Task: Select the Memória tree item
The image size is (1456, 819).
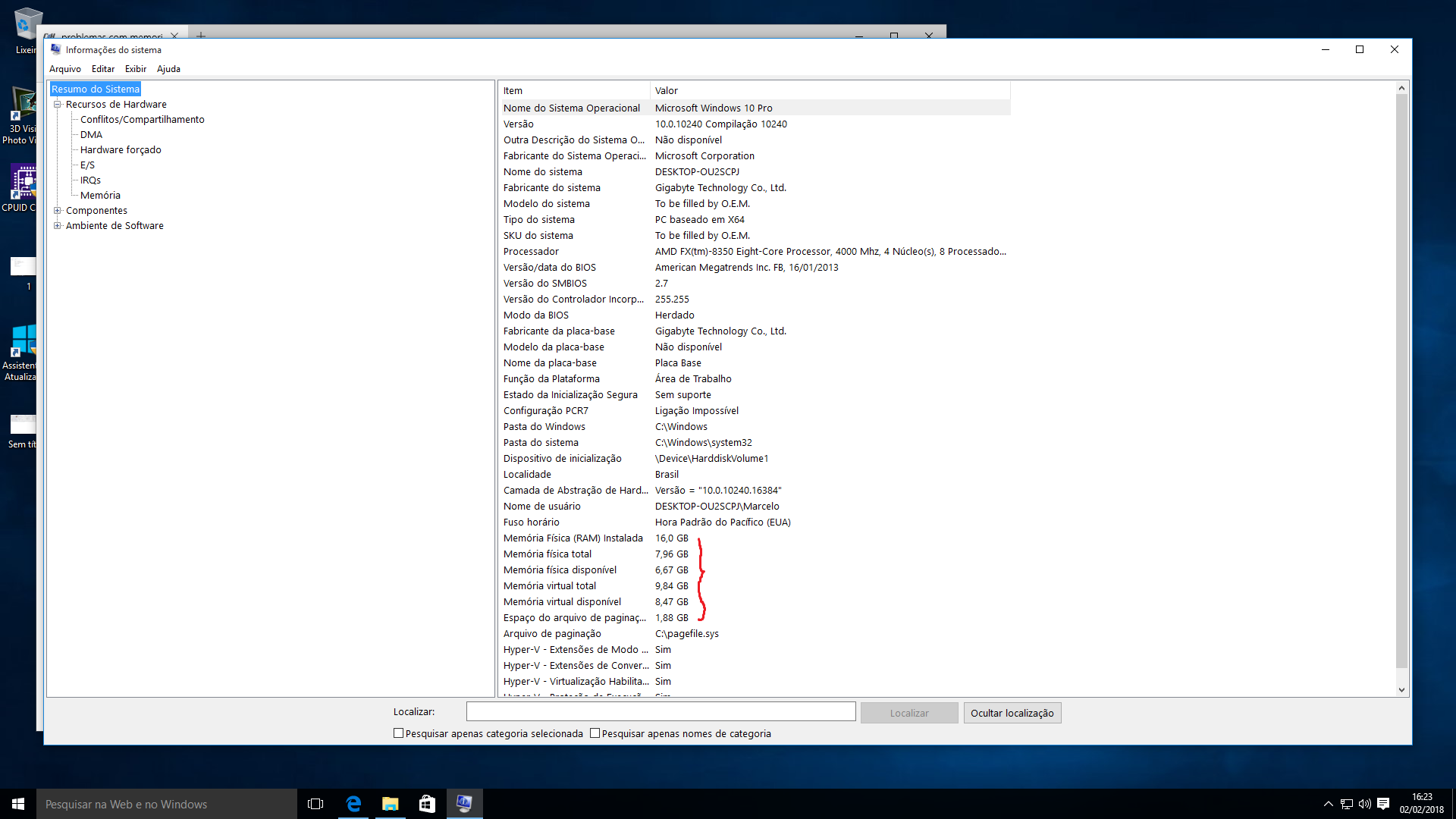Action: pos(100,196)
